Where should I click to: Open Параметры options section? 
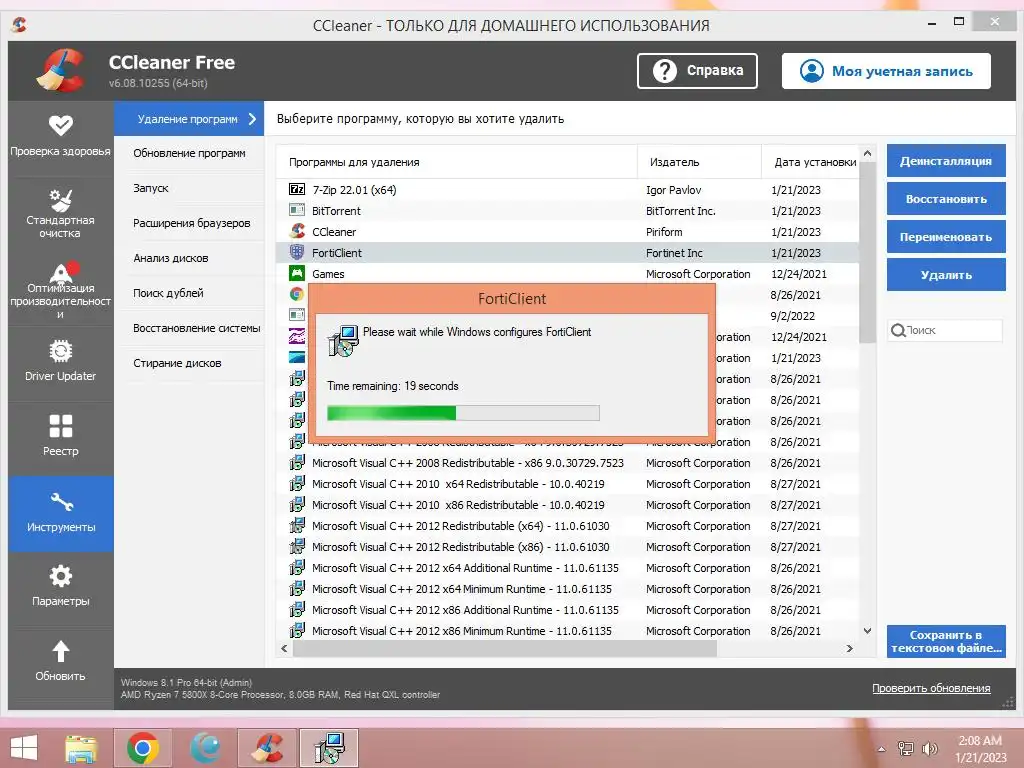pyautogui.click(x=61, y=586)
